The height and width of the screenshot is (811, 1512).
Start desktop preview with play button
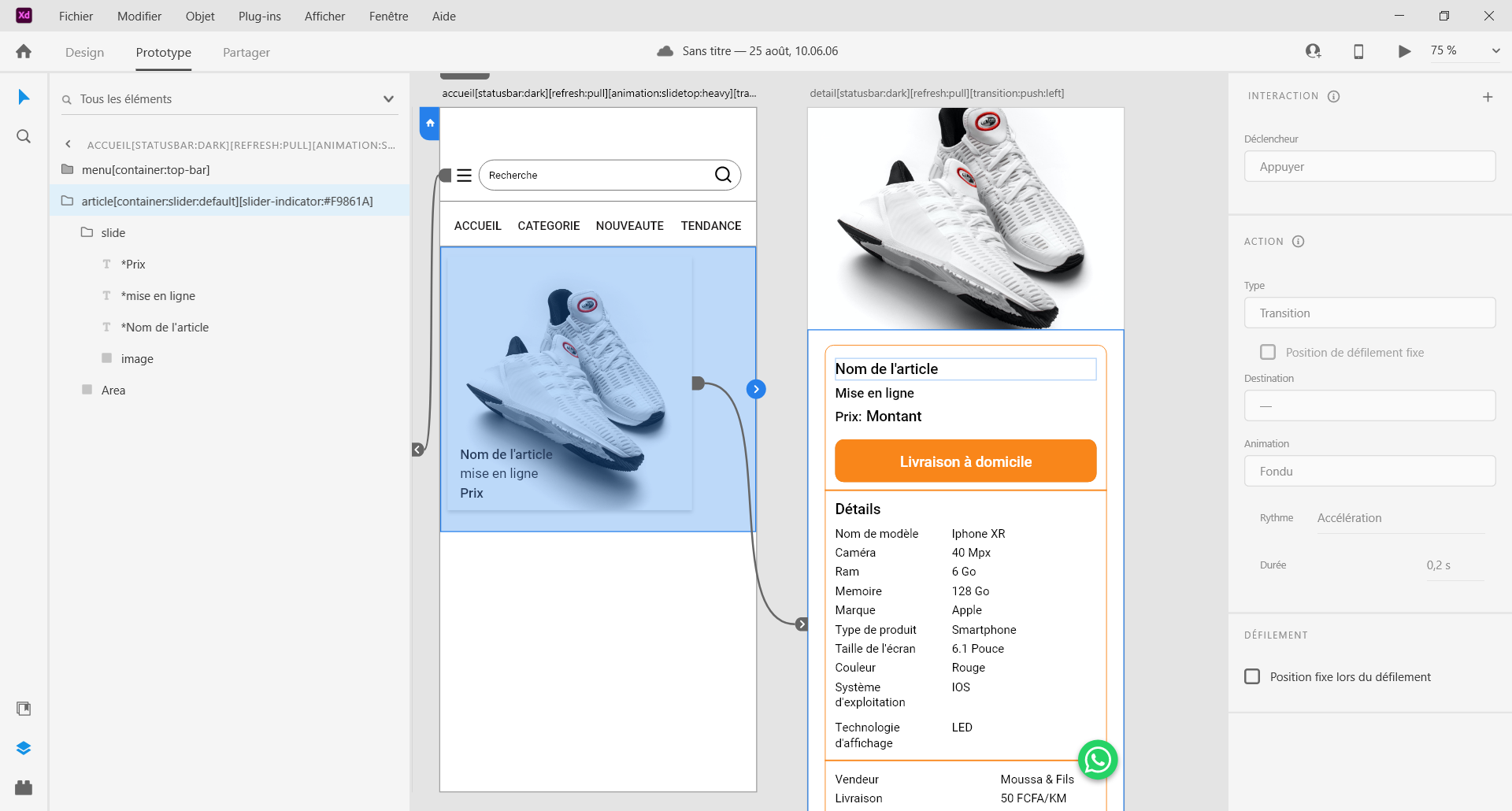tap(1404, 51)
